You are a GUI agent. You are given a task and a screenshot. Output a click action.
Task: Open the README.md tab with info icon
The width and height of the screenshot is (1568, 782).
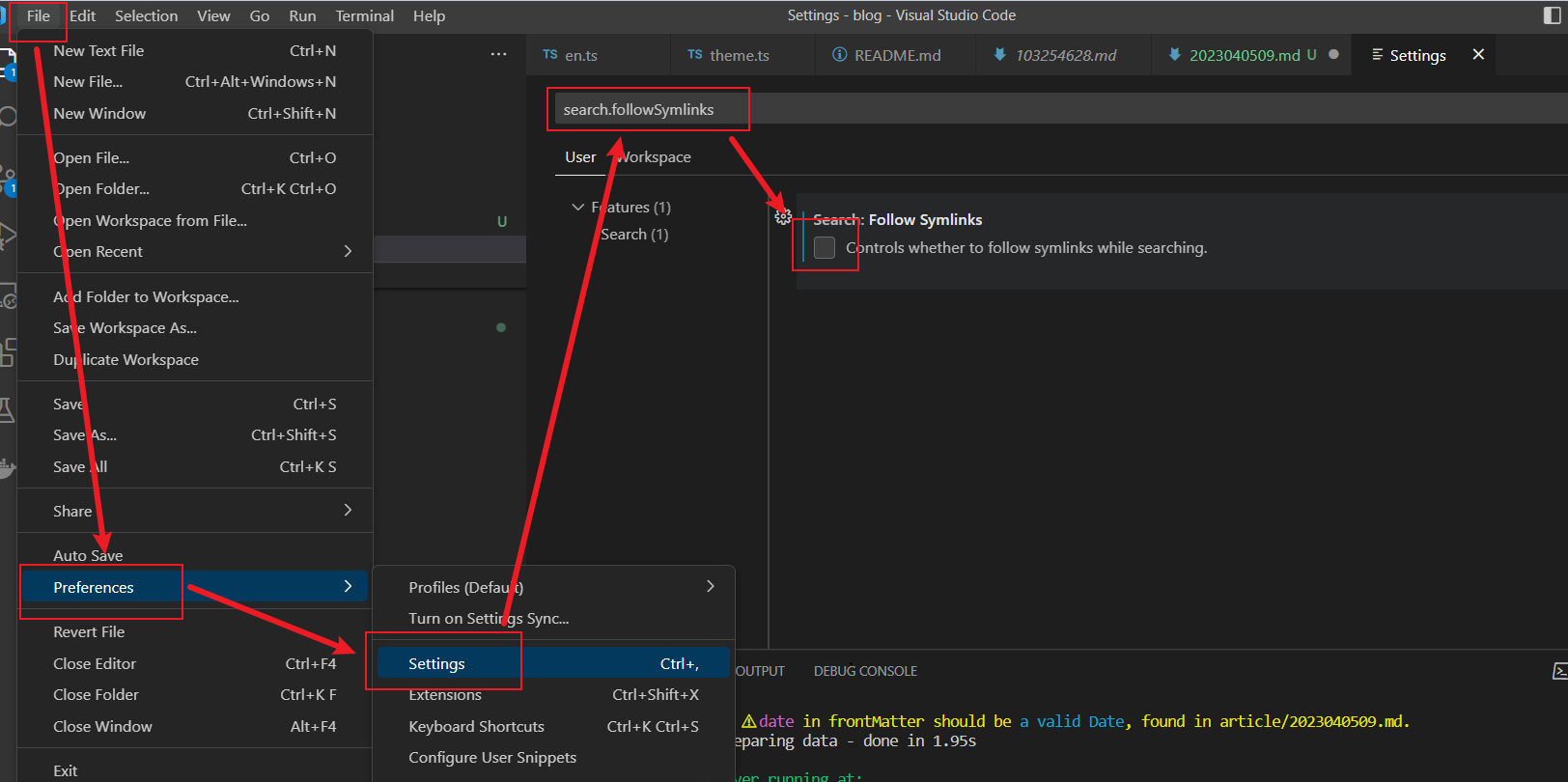tap(886, 55)
